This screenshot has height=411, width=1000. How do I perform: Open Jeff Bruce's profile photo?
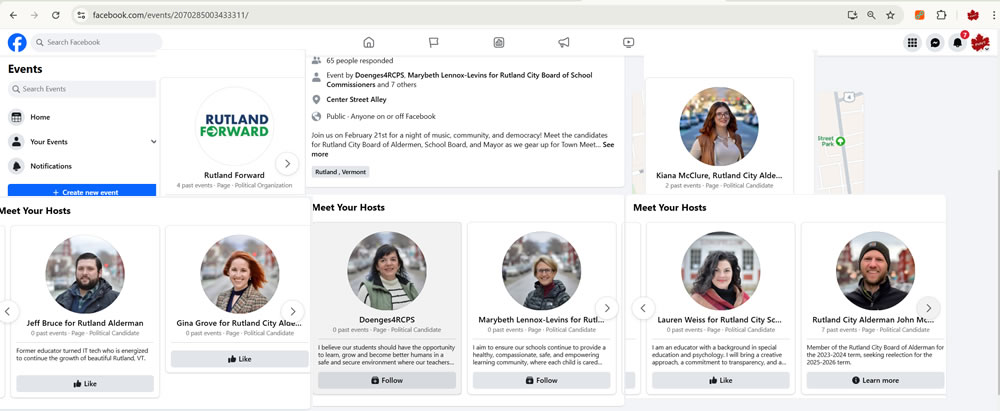coord(85,274)
